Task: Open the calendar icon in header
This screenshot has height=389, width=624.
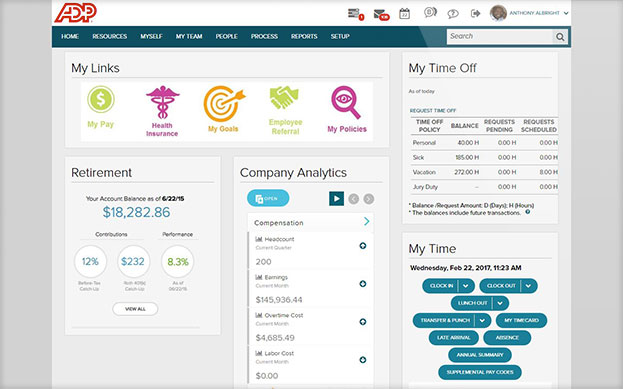Action: pyautogui.click(x=404, y=13)
